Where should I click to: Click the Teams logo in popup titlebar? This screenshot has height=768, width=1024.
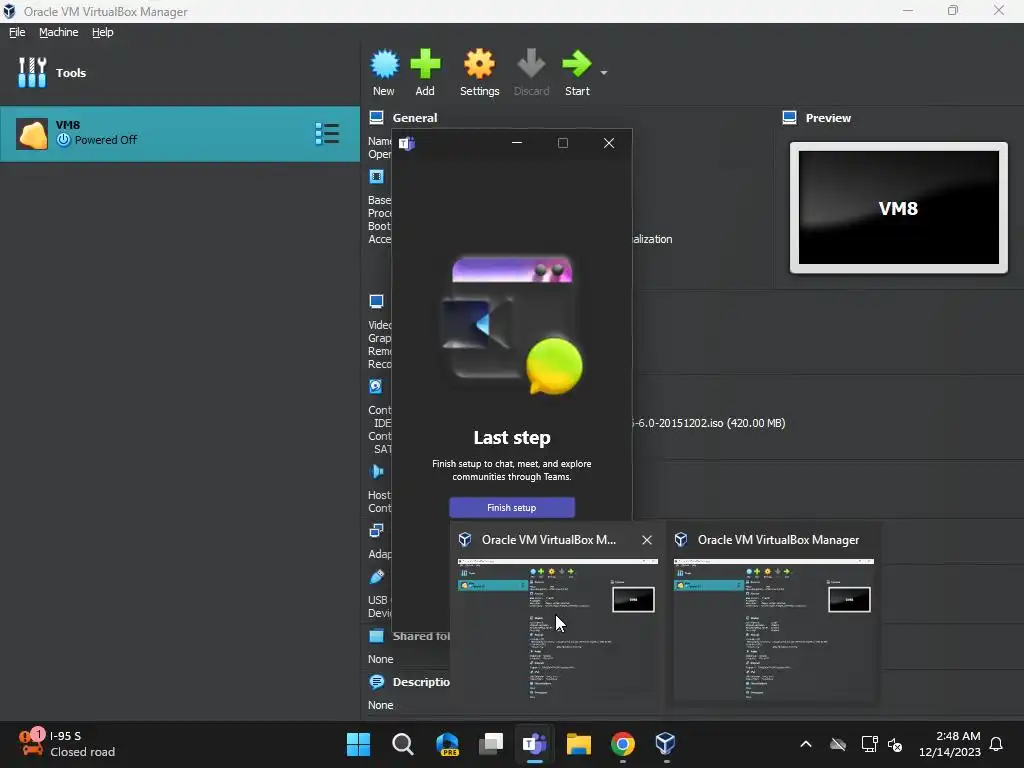point(407,143)
